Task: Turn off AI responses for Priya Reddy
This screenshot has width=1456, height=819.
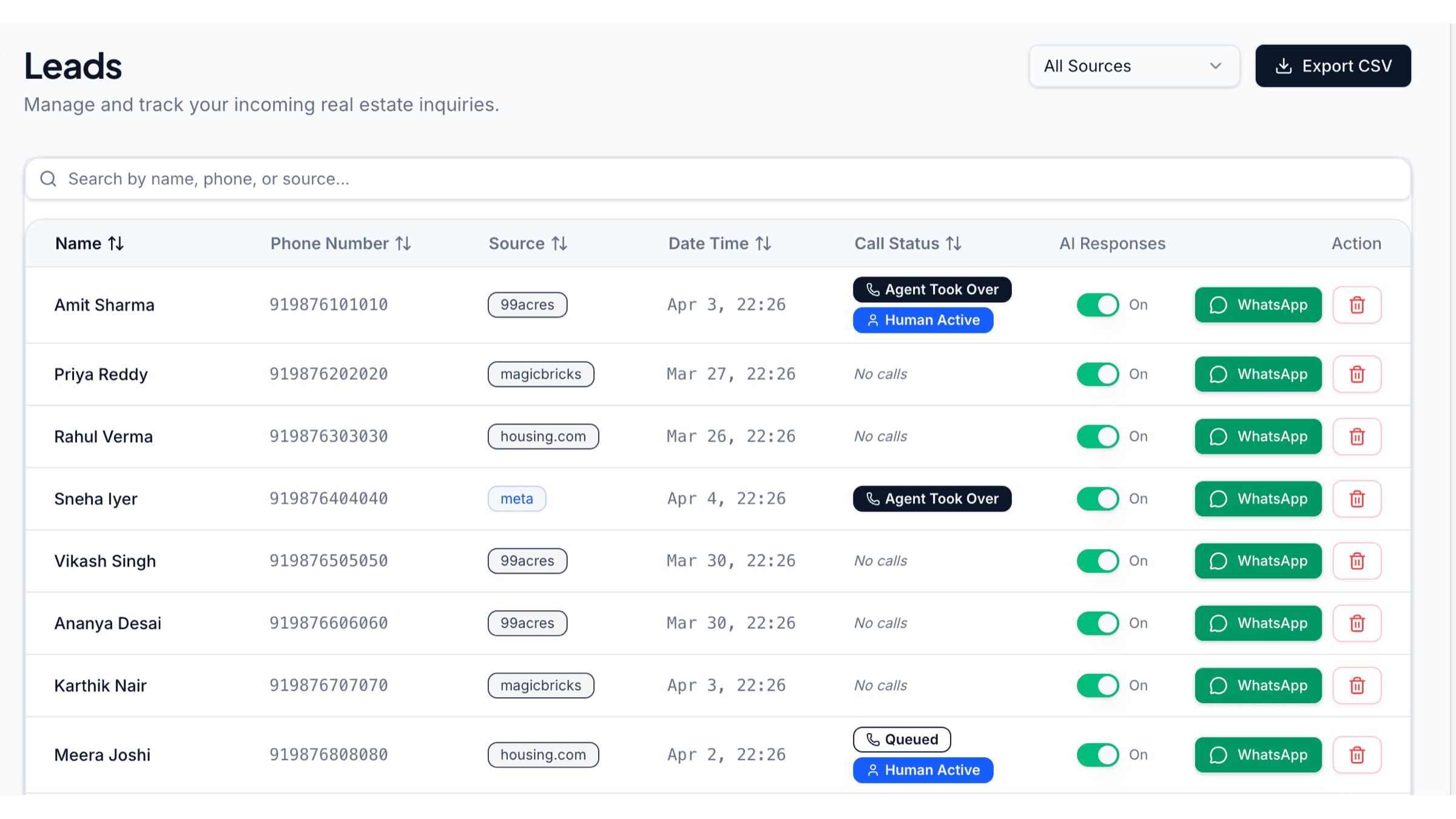Action: pos(1098,374)
